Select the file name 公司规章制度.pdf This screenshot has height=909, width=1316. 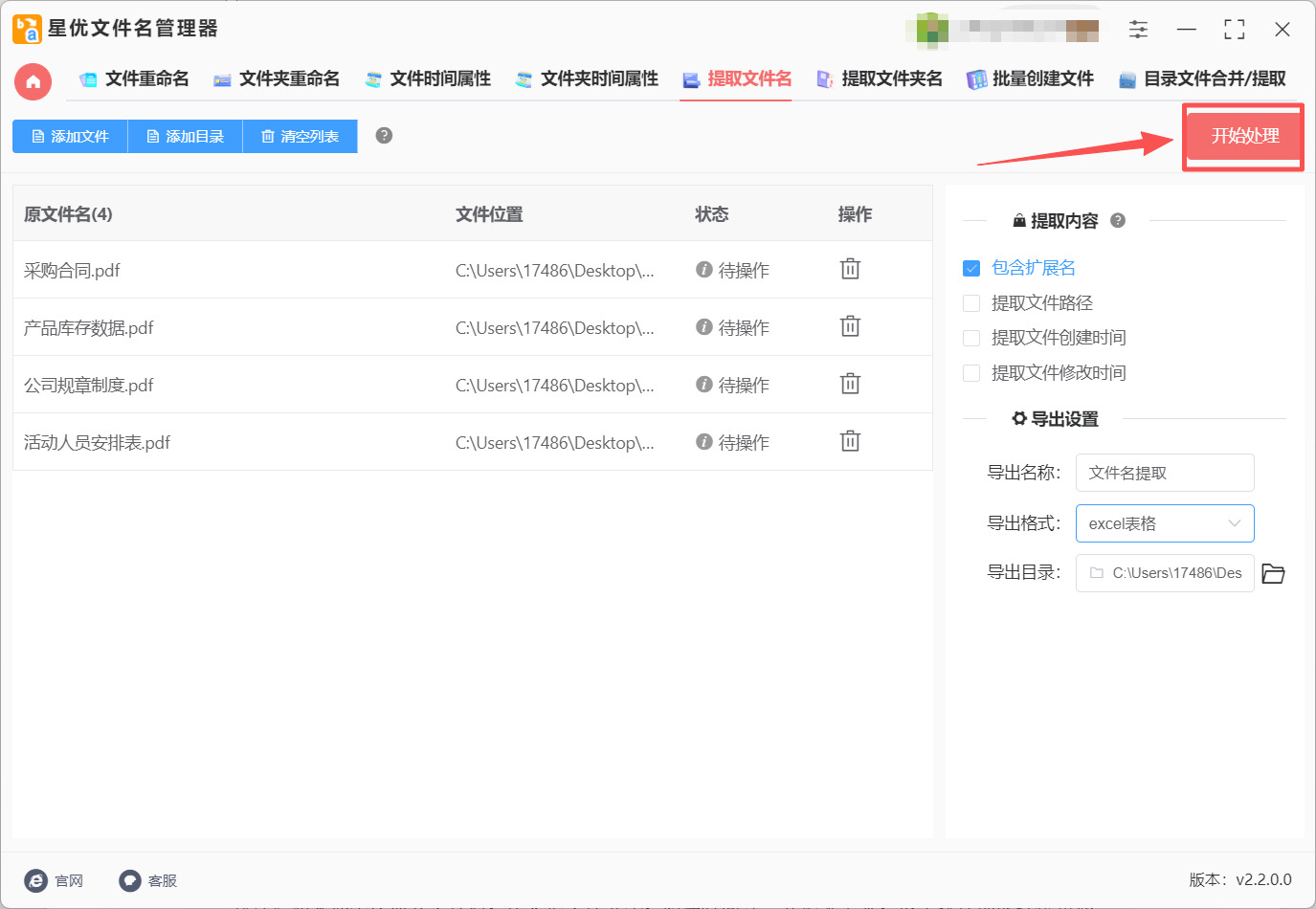coord(89,386)
